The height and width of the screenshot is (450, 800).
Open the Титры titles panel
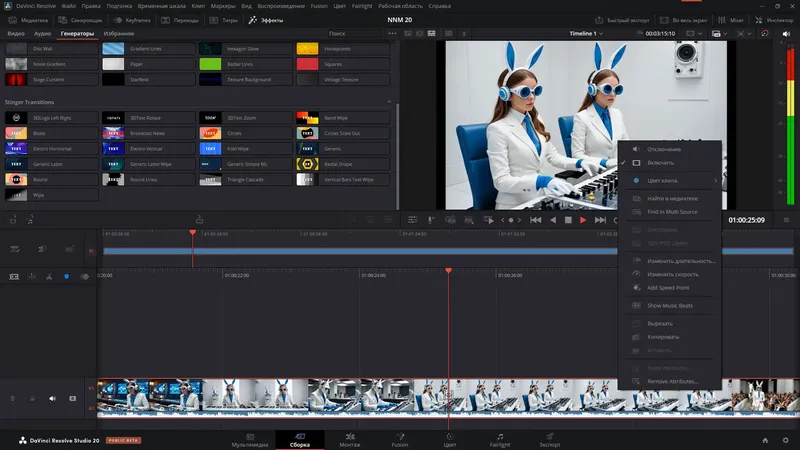coord(224,20)
